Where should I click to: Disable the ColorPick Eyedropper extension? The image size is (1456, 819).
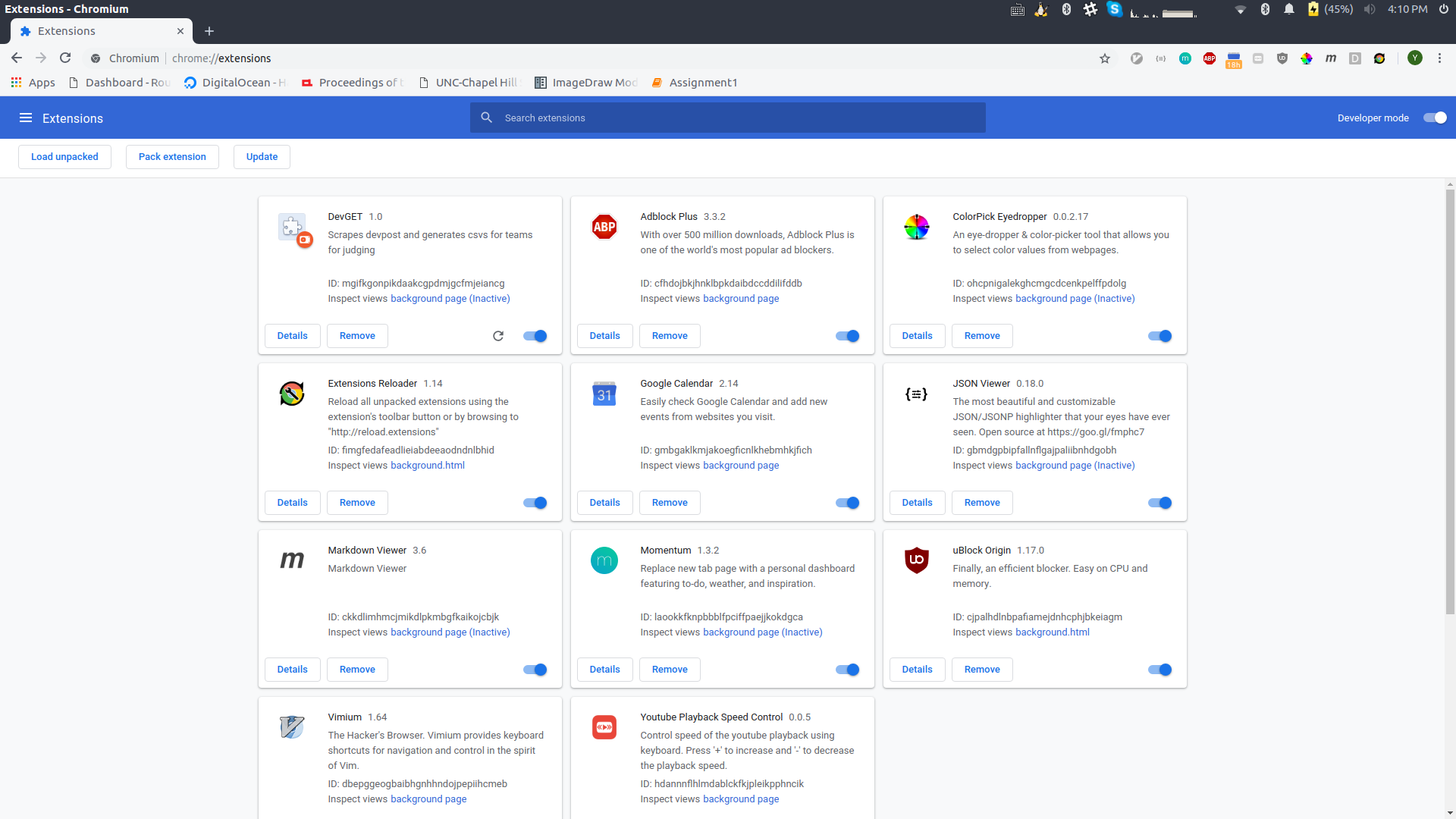(x=1159, y=336)
